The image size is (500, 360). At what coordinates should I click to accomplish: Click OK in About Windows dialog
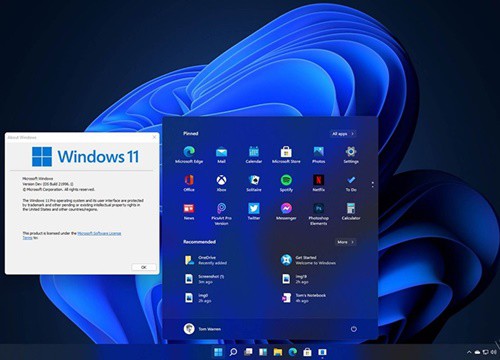click(x=144, y=267)
